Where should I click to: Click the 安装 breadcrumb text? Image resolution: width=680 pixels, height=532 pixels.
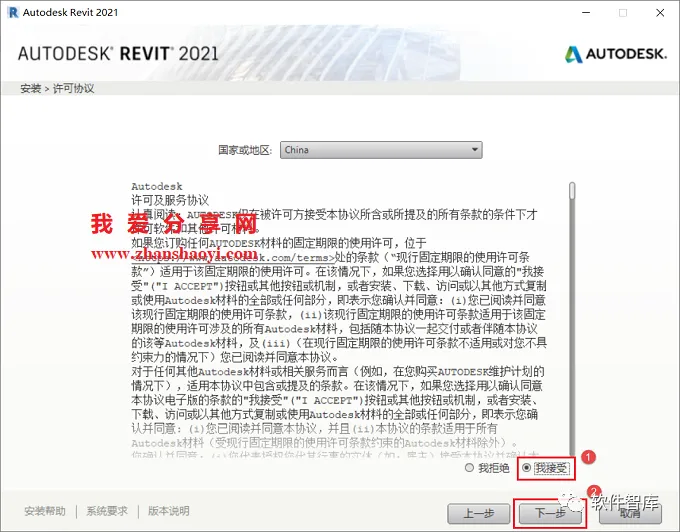(x=30, y=88)
